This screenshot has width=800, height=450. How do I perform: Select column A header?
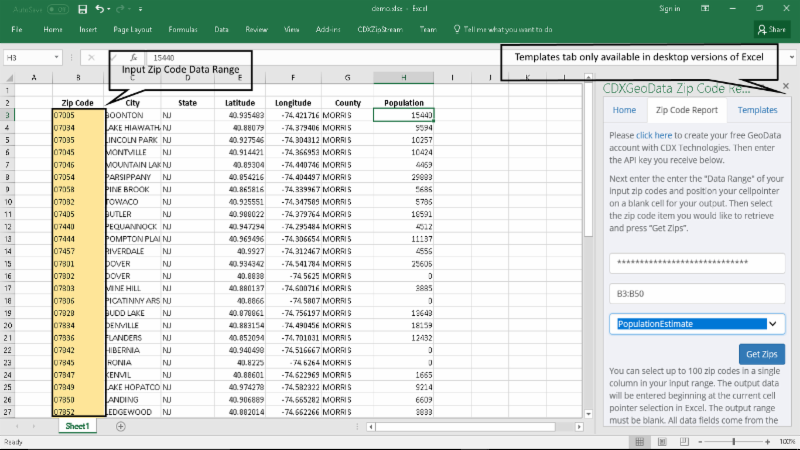(x=34, y=78)
